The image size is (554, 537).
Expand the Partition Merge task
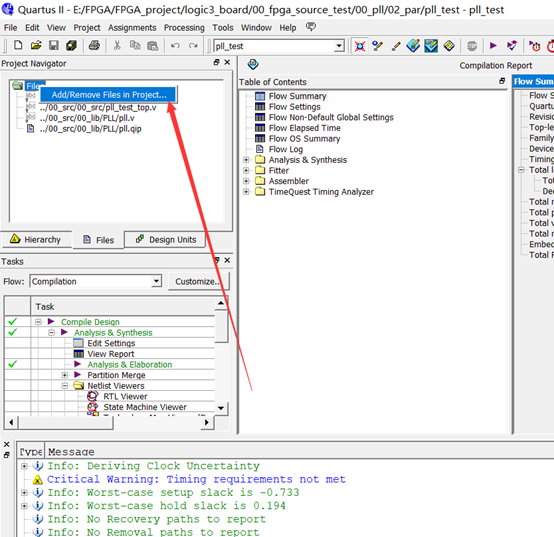point(65,375)
